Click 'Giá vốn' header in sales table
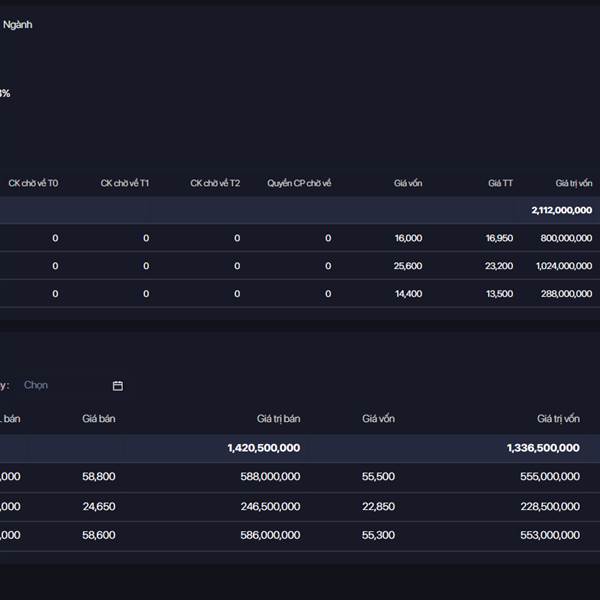 pyautogui.click(x=378, y=419)
